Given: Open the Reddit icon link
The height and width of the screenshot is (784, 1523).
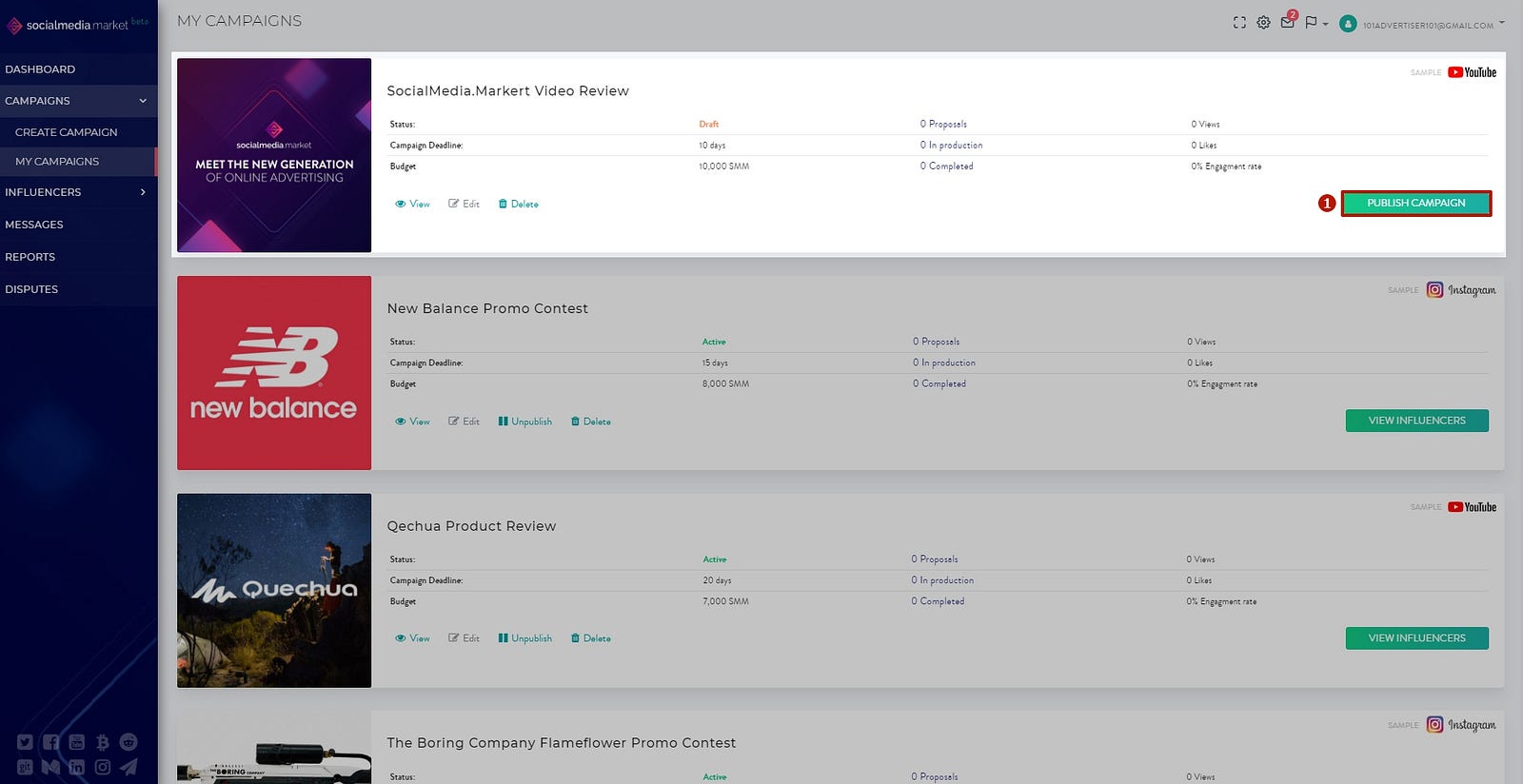Looking at the screenshot, I should point(129,742).
